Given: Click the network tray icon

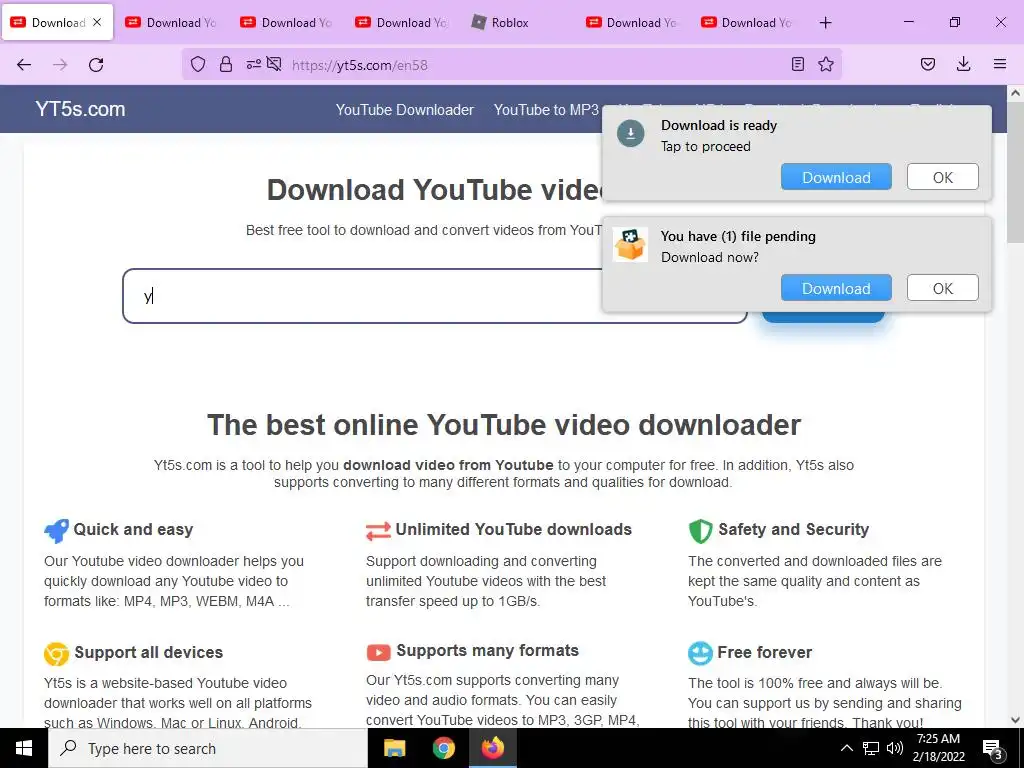Looking at the screenshot, I should click(x=871, y=748).
